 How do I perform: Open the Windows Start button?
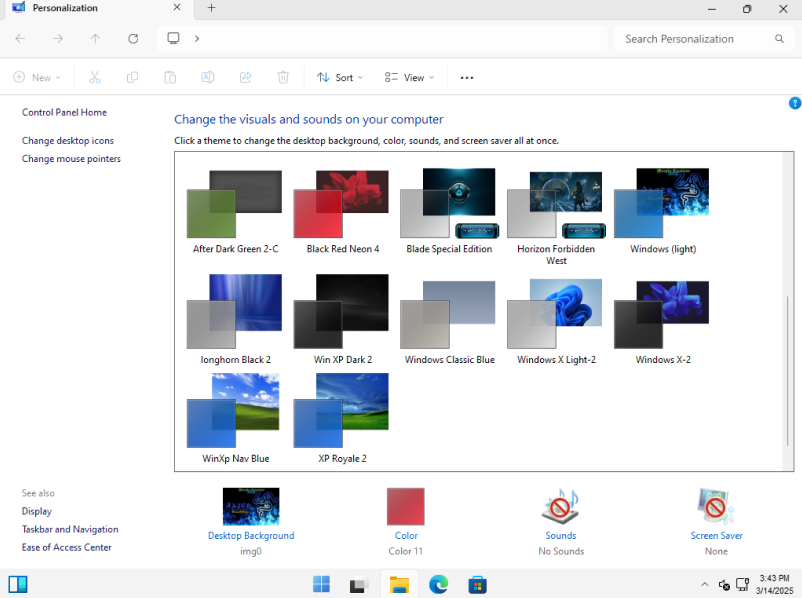[x=321, y=584]
